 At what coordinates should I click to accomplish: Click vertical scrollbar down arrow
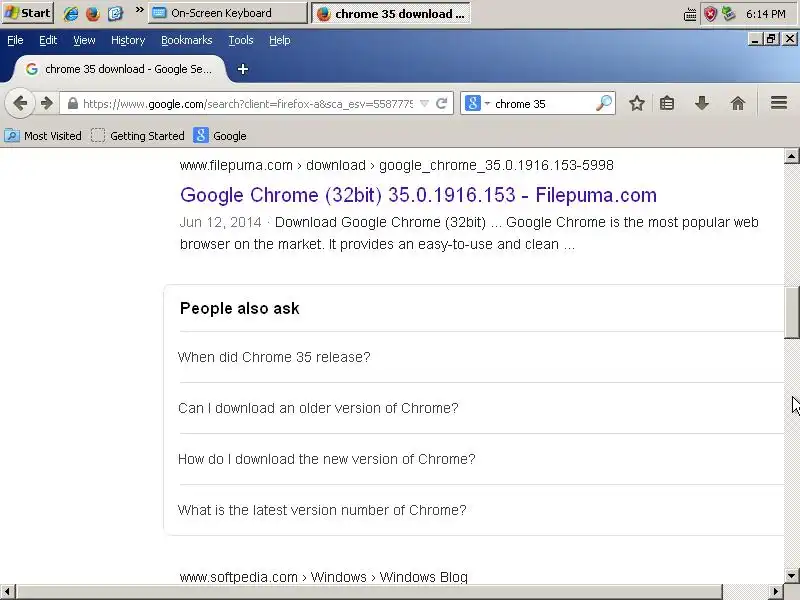[x=791, y=576]
